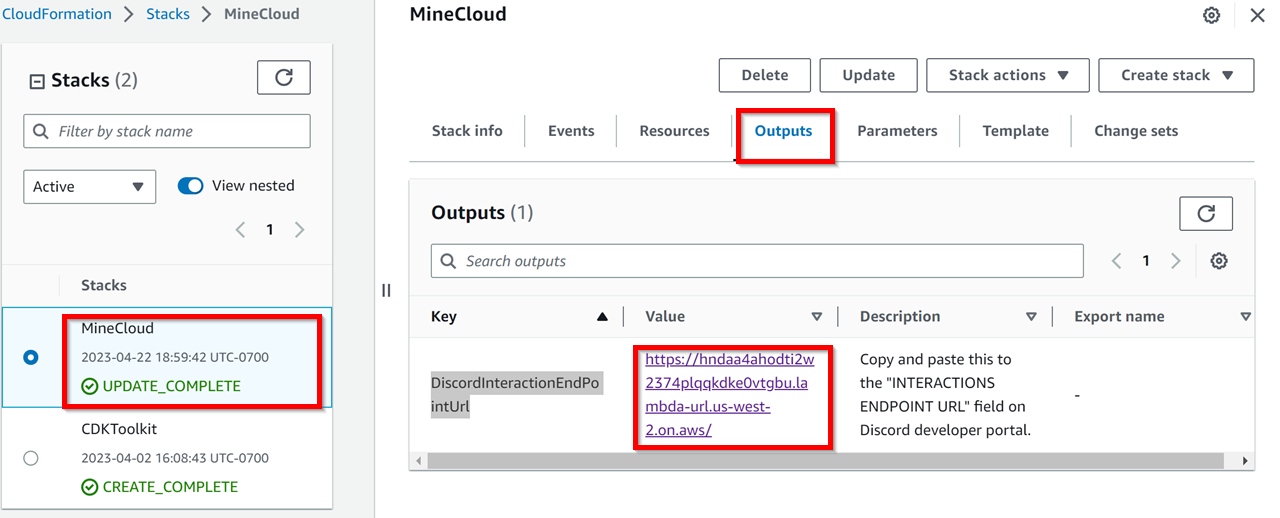Go to previous page of stacks
1280x518 pixels.
pos(240,230)
